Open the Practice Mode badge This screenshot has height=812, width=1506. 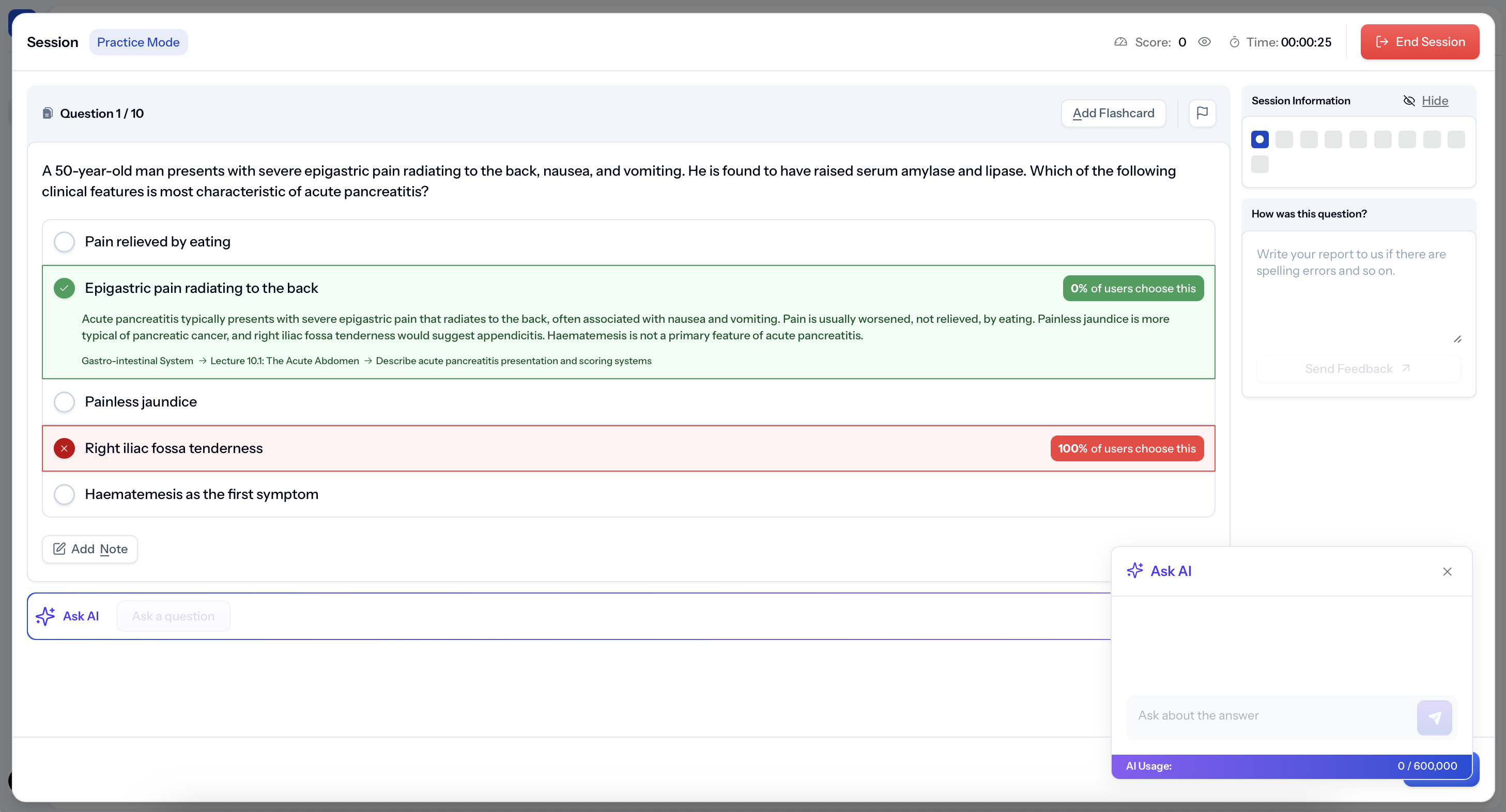tap(138, 42)
